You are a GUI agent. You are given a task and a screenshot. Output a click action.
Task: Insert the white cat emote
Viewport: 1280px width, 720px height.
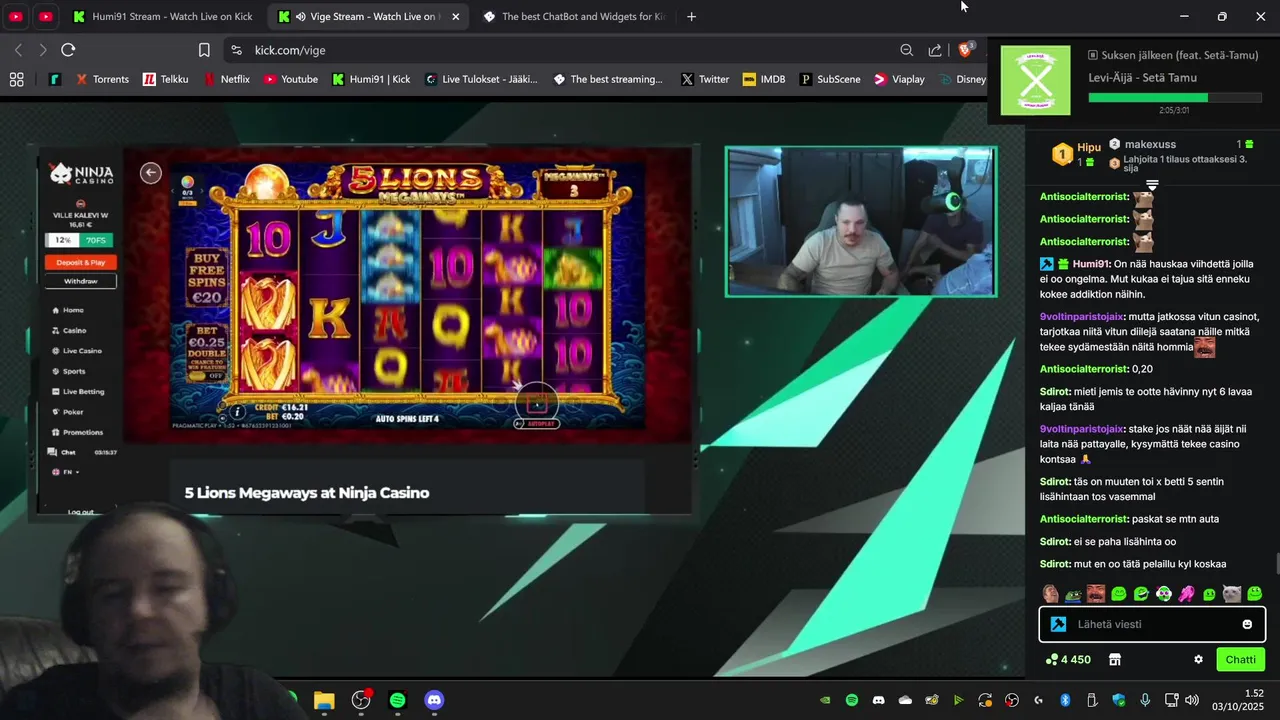pyautogui.click(x=1232, y=594)
